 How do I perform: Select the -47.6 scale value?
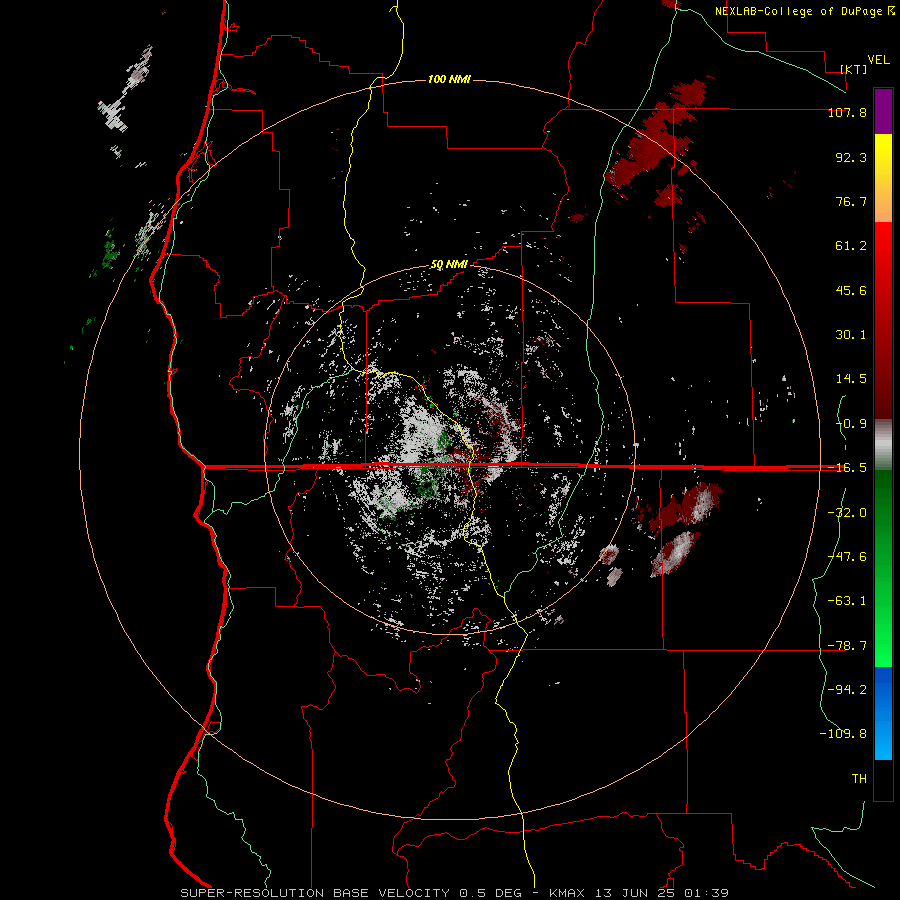point(847,557)
